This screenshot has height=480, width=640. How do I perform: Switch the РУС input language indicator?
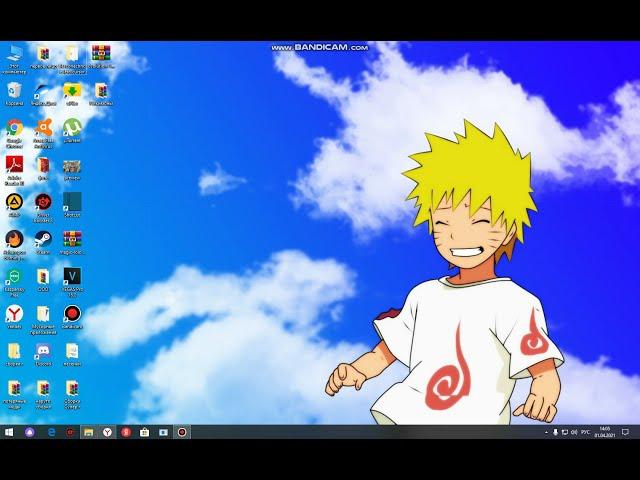[585, 432]
